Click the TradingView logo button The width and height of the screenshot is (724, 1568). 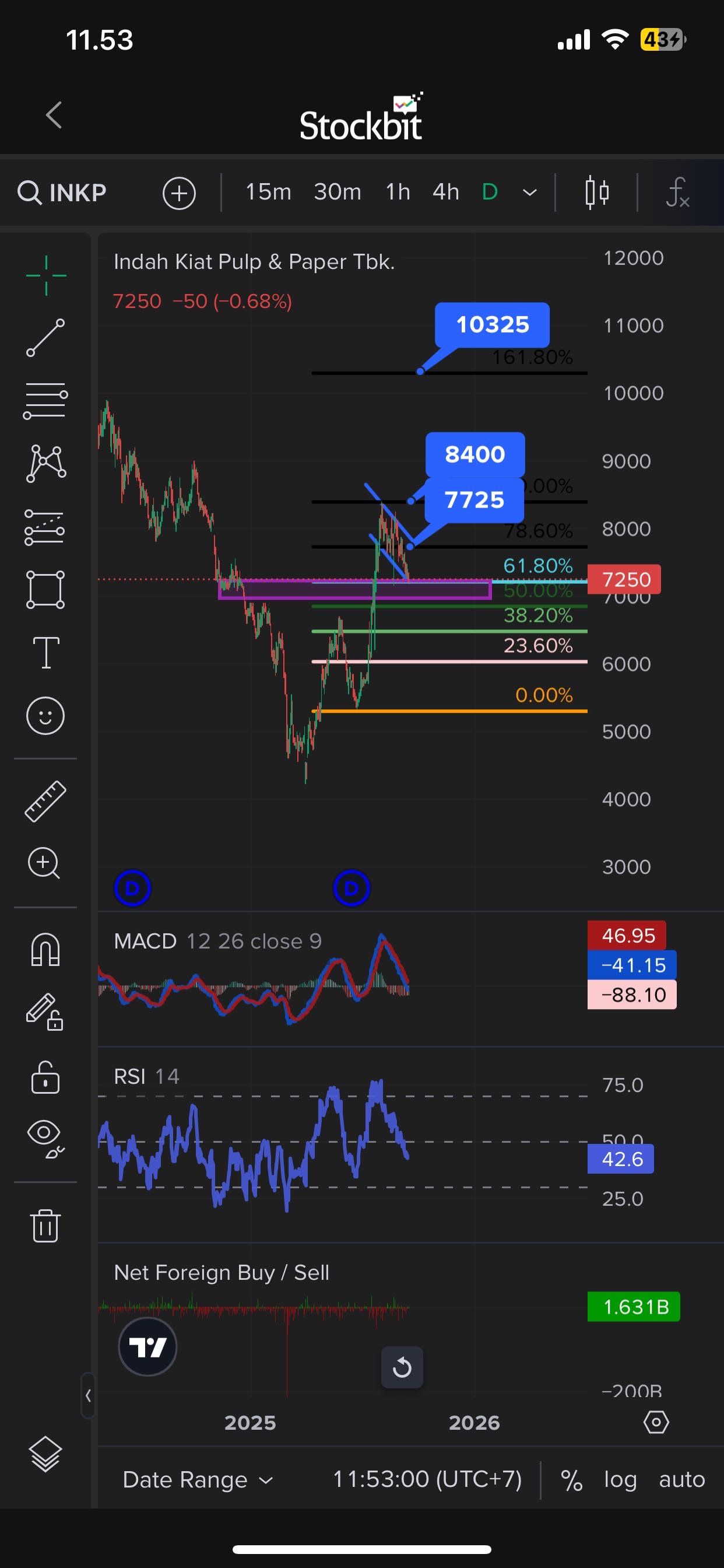click(148, 1347)
